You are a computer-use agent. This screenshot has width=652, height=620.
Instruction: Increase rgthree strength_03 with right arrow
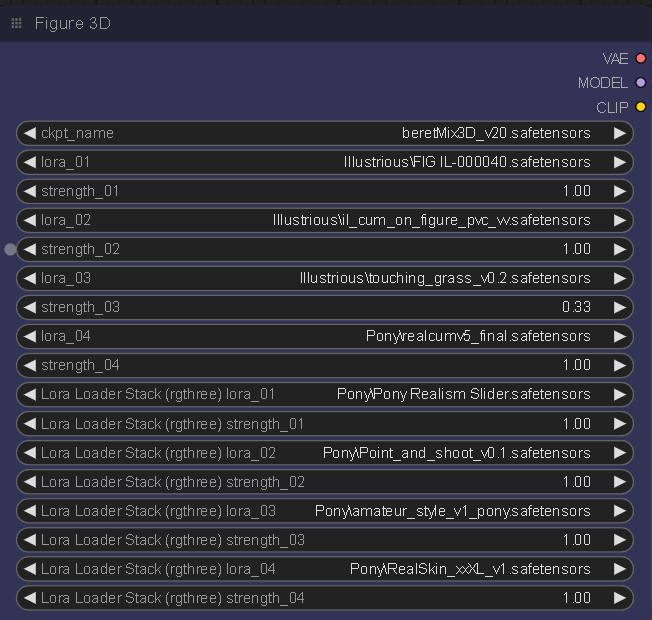pyautogui.click(x=620, y=540)
